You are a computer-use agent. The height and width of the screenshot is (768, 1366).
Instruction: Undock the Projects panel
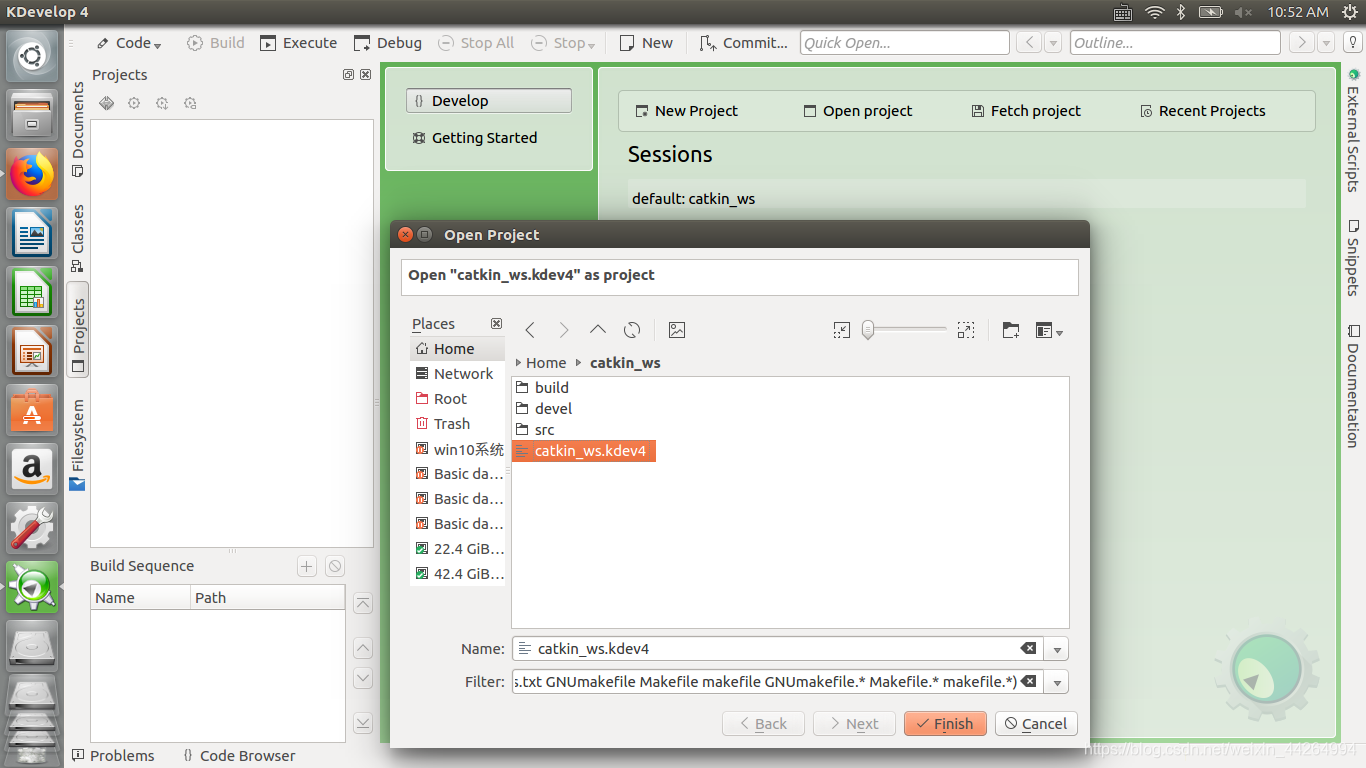348,75
